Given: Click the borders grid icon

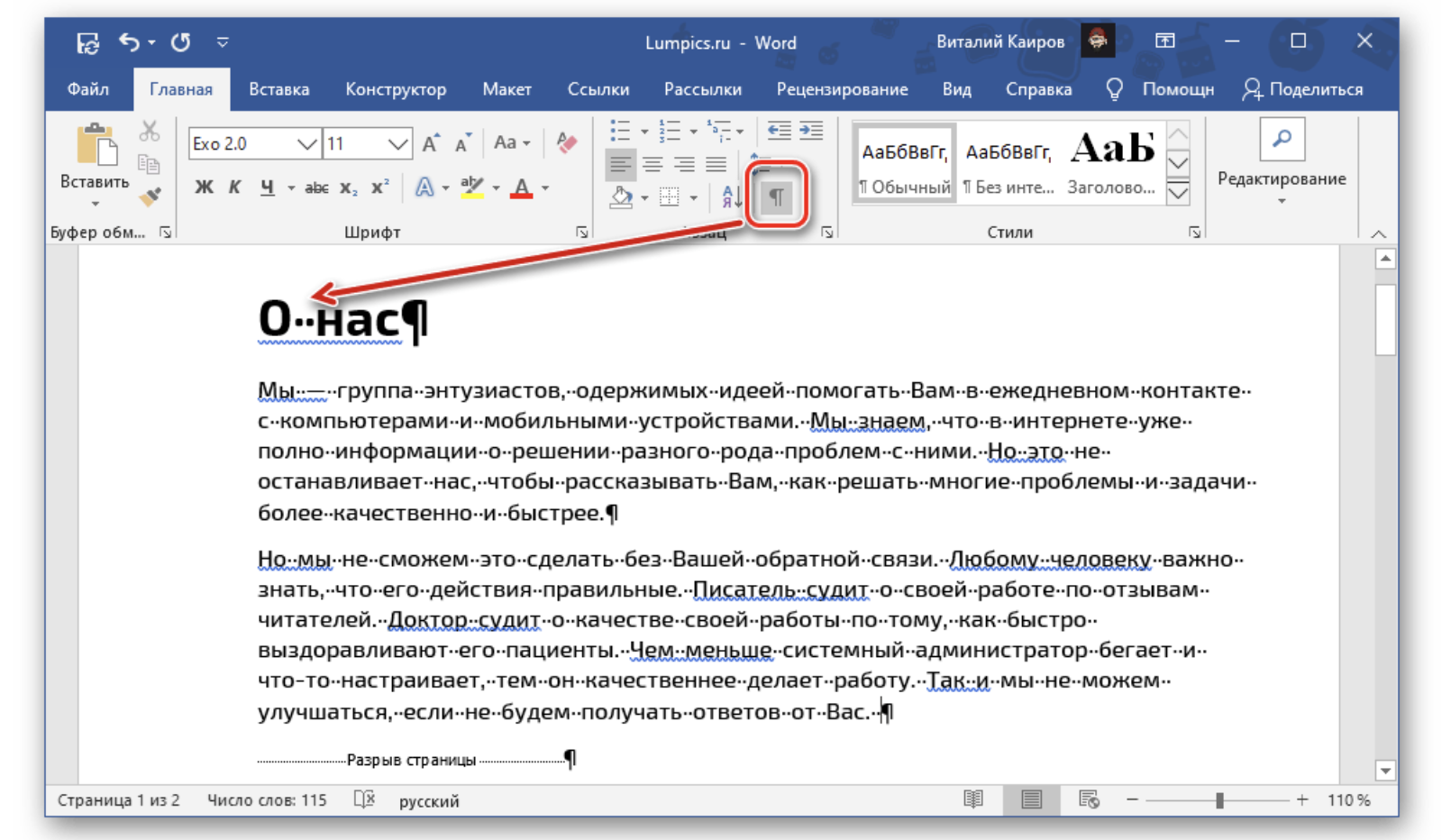Looking at the screenshot, I should [x=670, y=196].
